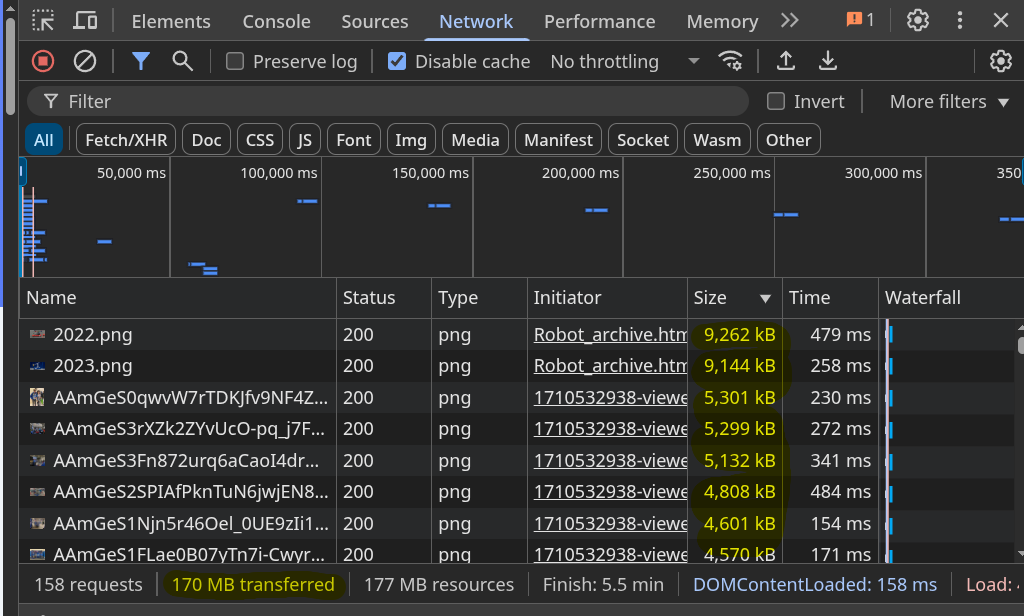Check the Invert filter checkbox
The image size is (1024, 616).
[776, 101]
